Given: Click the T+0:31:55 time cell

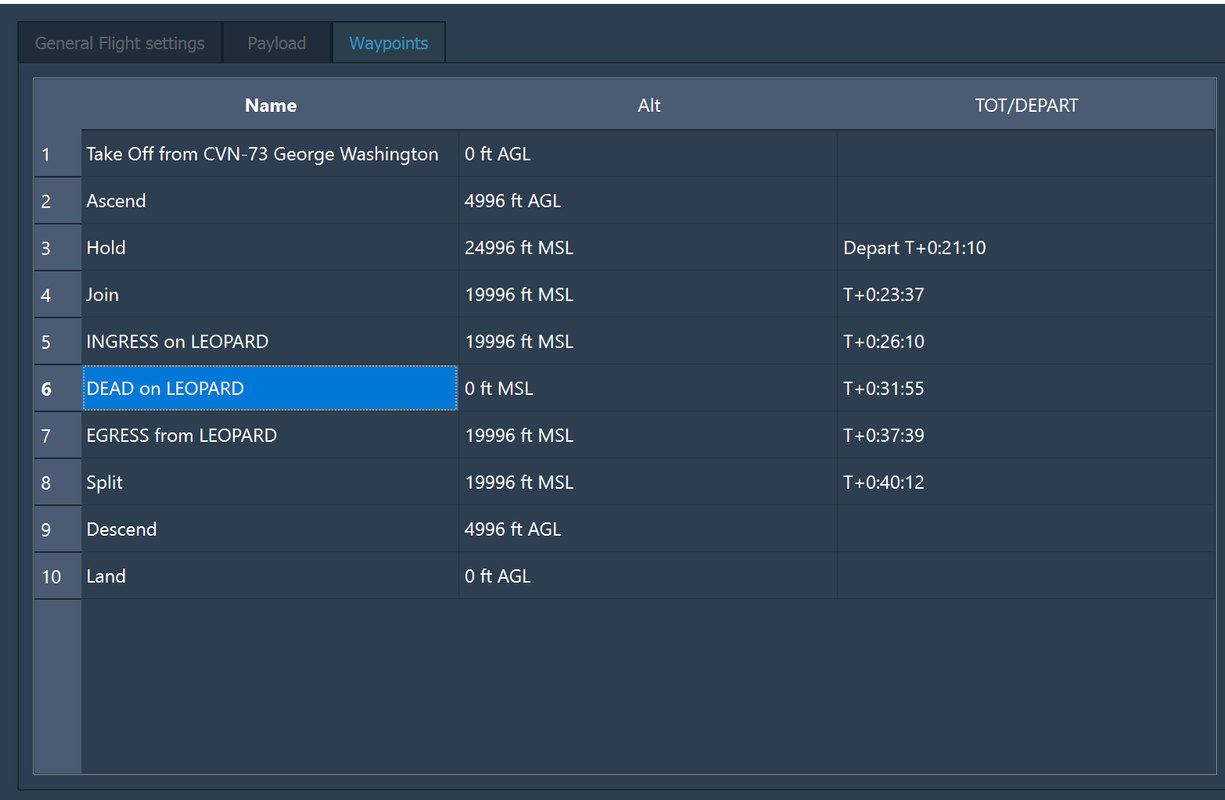Looking at the screenshot, I should click(x=1026, y=389).
